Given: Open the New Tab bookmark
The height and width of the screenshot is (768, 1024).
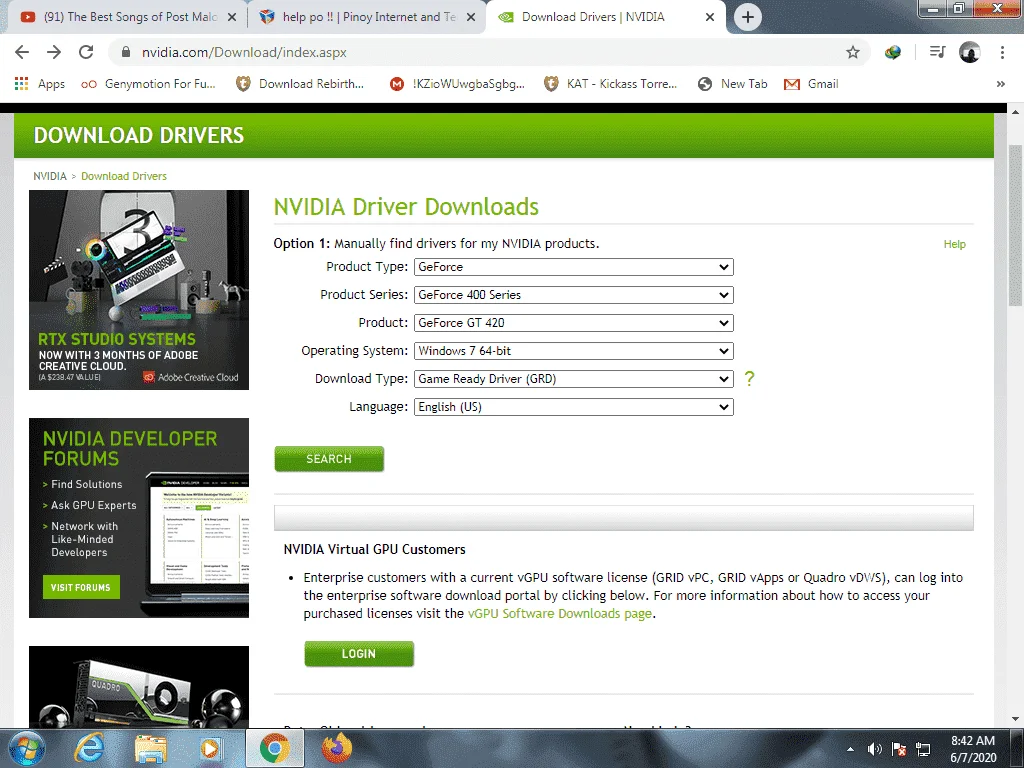Looking at the screenshot, I should point(733,84).
